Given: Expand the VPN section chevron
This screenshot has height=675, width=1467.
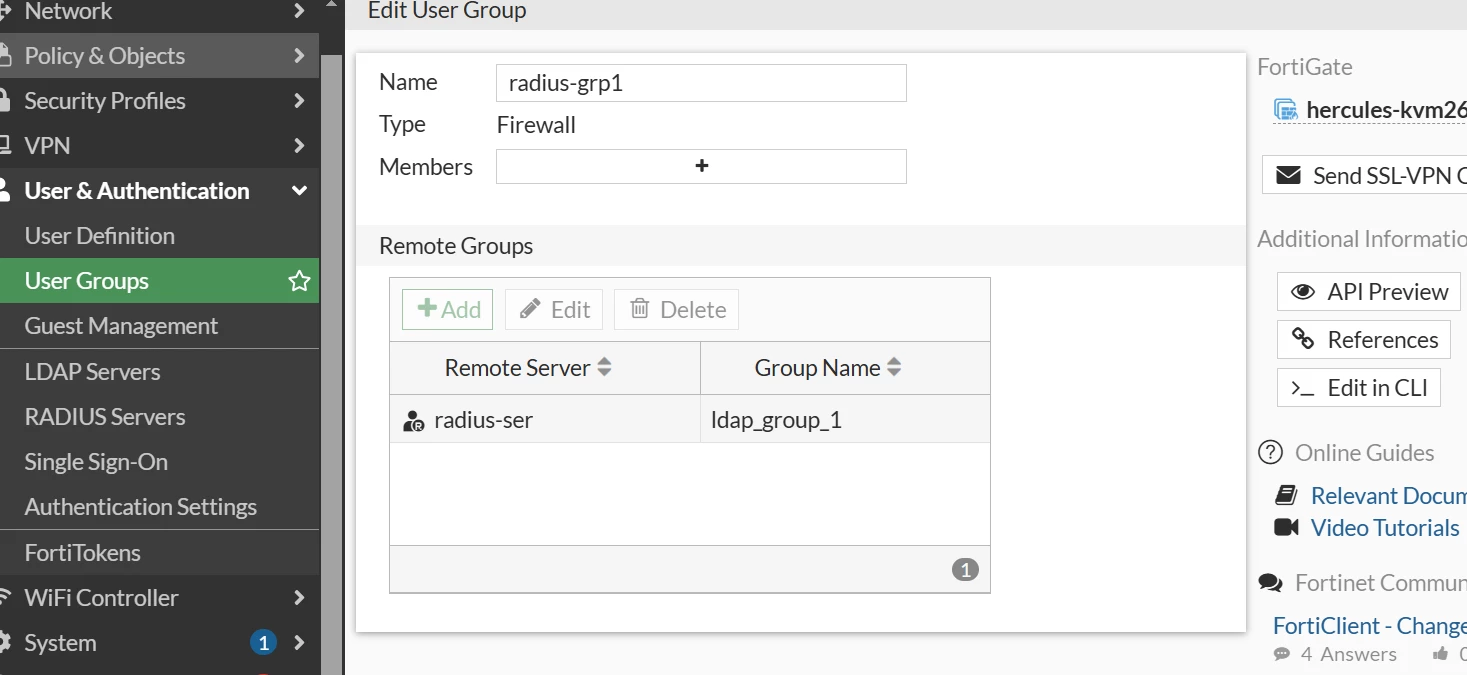Looking at the screenshot, I should click(x=299, y=146).
